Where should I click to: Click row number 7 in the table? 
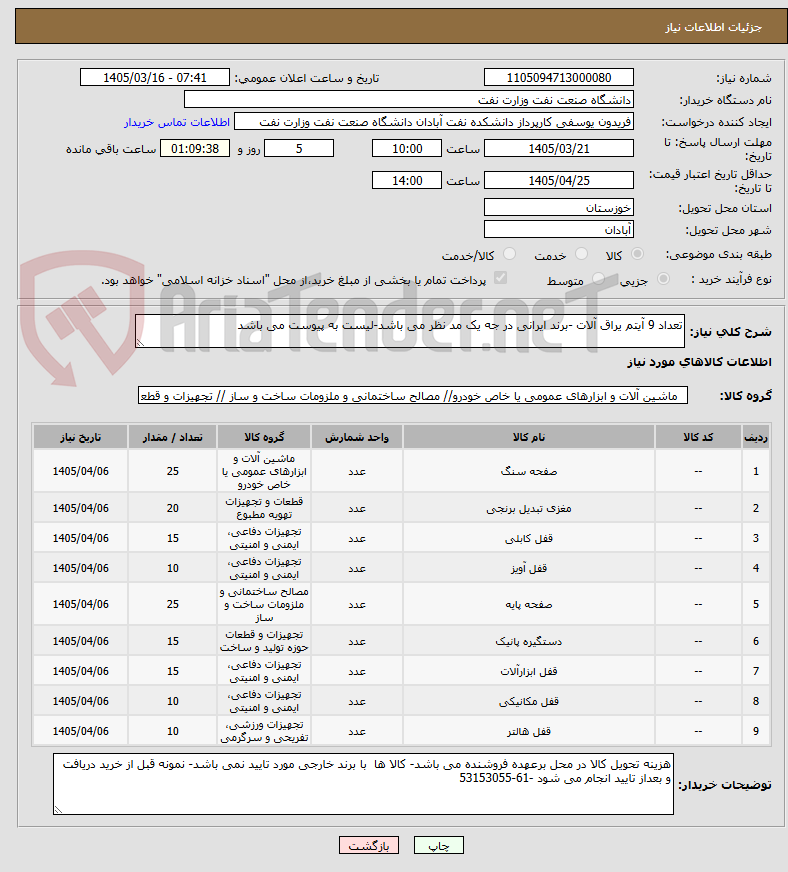[x=756, y=671]
